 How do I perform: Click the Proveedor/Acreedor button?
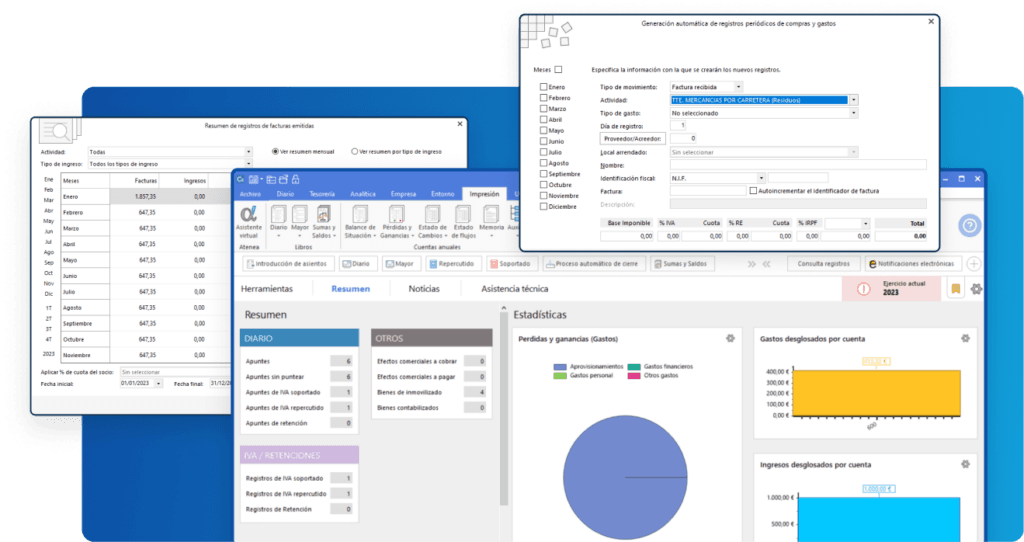pyautogui.click(x=633, y=138)
